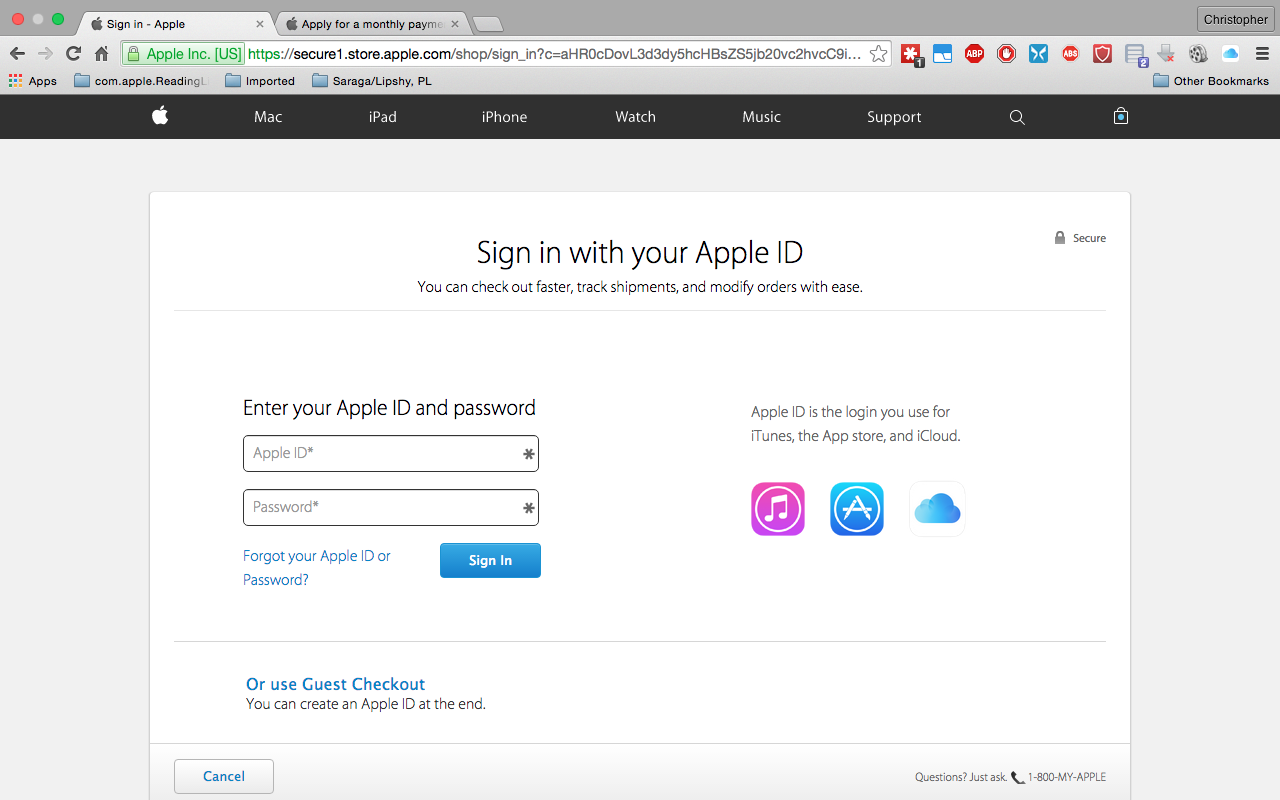
Task: Open the Christopher profile menu
Action: click(1235, 19)
